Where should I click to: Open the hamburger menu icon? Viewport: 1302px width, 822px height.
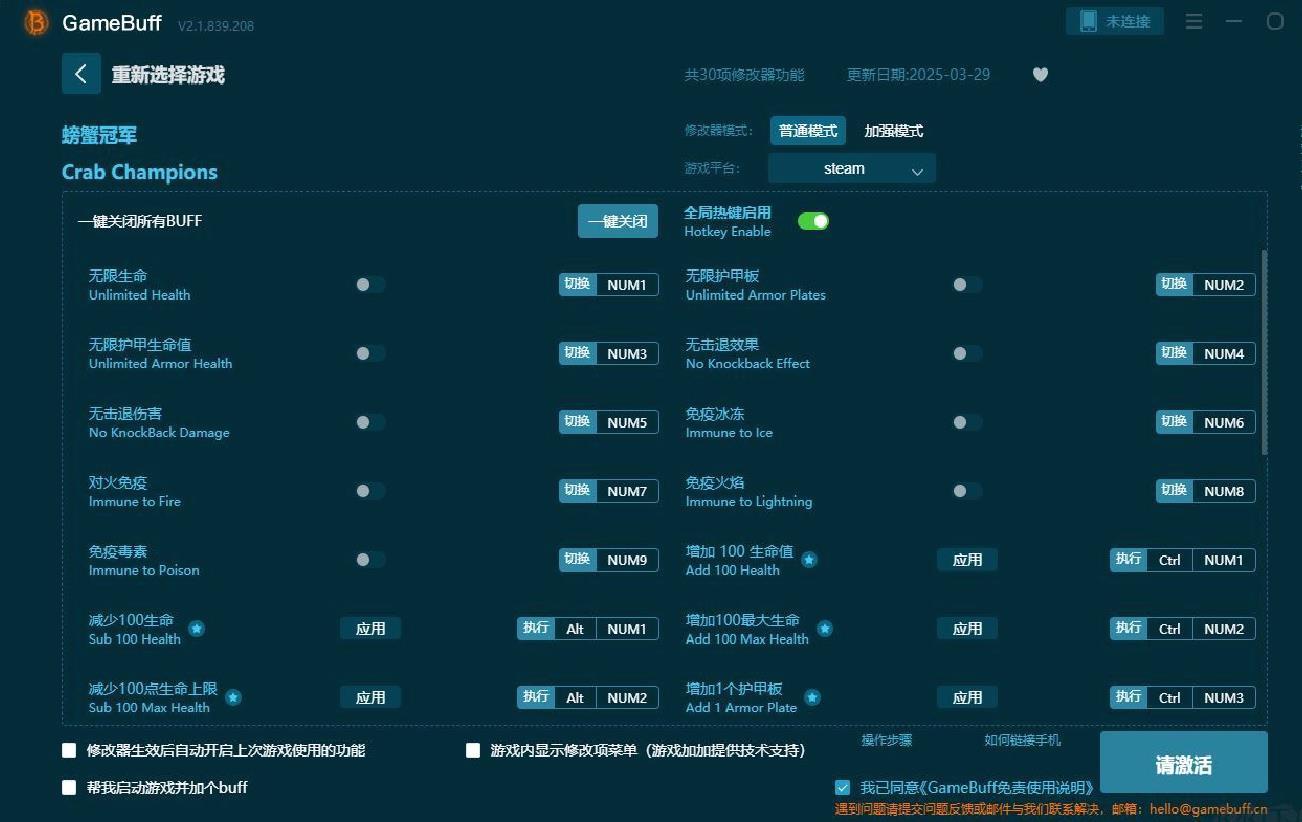pyautogui.click(x=1194, y=21)
